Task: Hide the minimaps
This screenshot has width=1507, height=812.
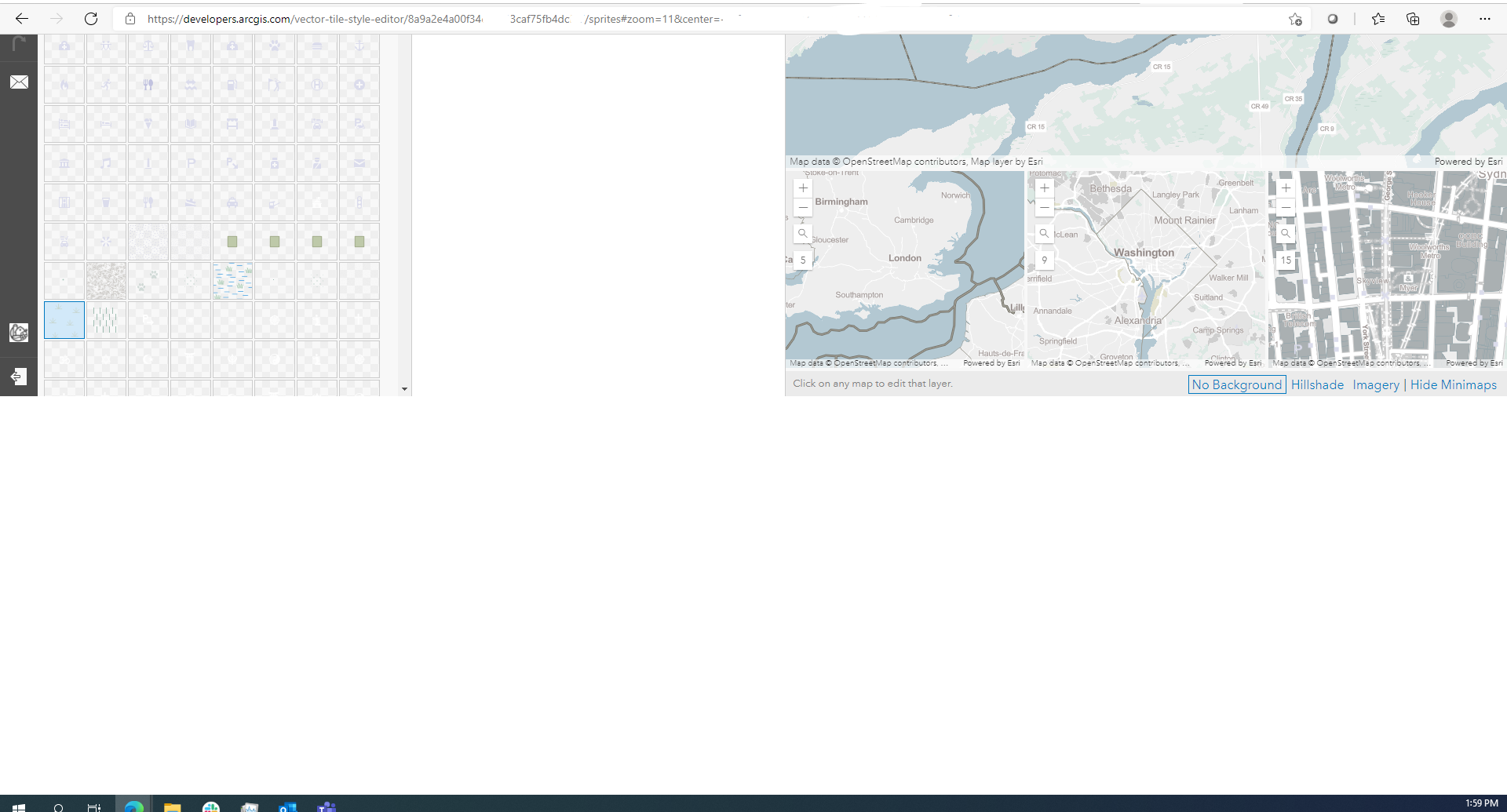Action: (x=1453, y=384)
